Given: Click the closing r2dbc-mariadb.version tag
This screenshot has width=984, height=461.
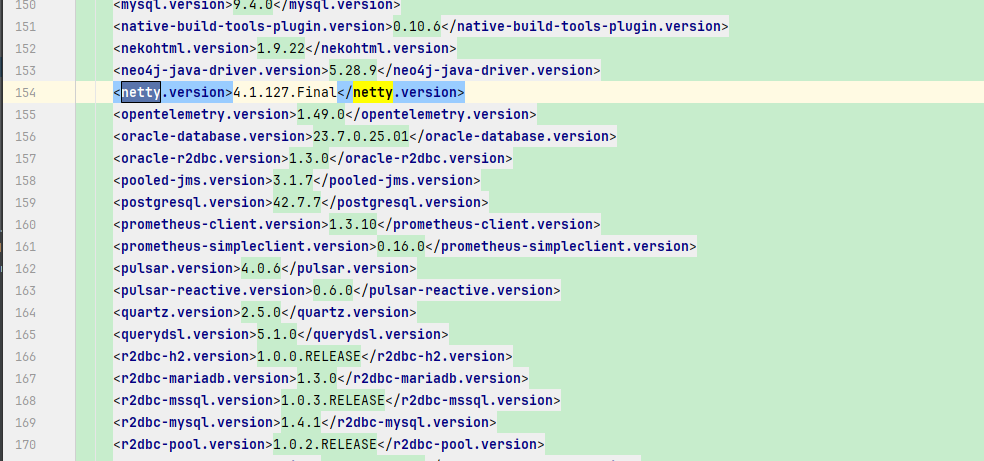Looking at the screenshot, I should point(432,378).
